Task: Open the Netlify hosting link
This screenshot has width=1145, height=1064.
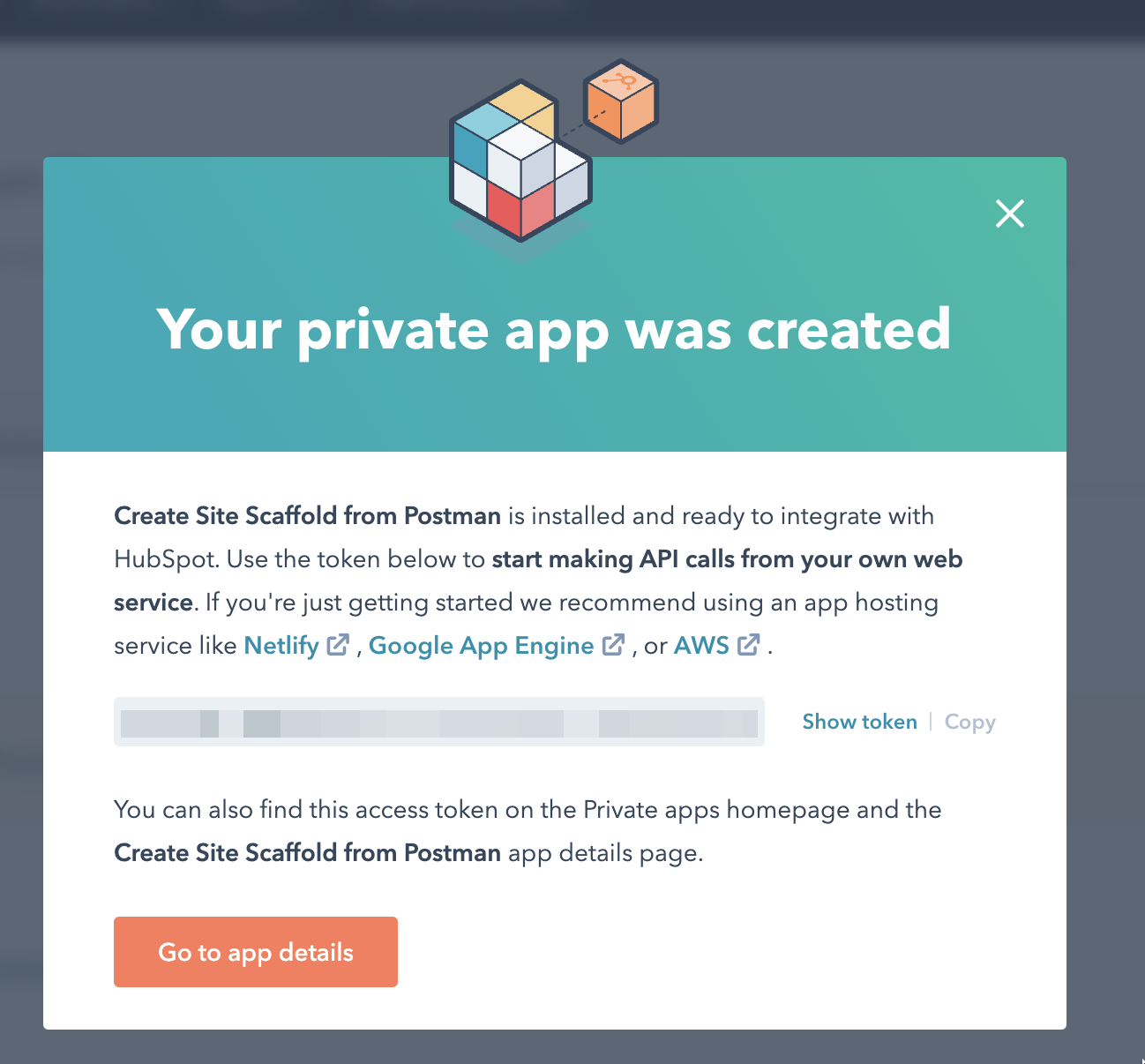Action: 281,645
